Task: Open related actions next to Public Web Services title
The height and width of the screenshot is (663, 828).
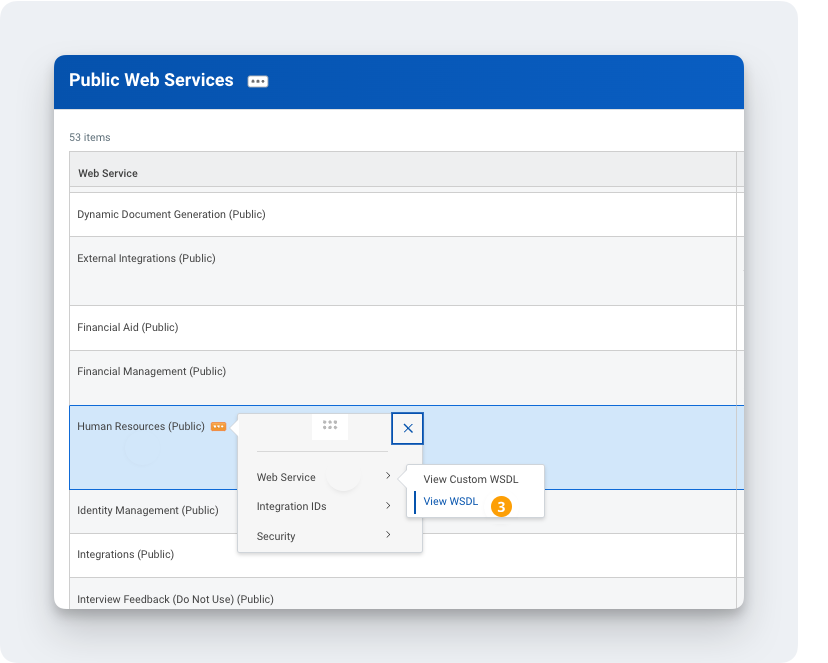Action: [x=258, y=82]
